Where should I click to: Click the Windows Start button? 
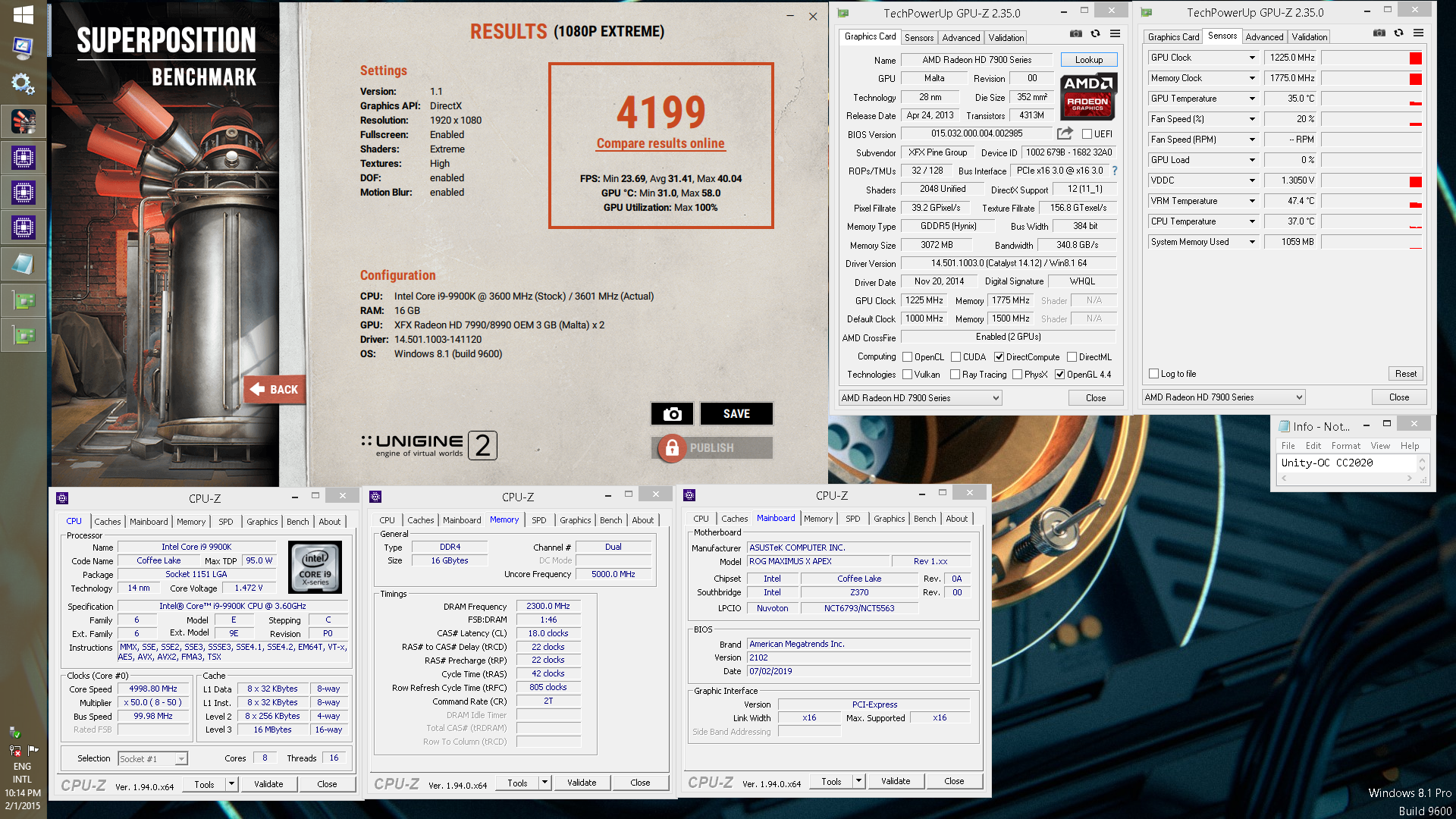[x=23, y=14]
